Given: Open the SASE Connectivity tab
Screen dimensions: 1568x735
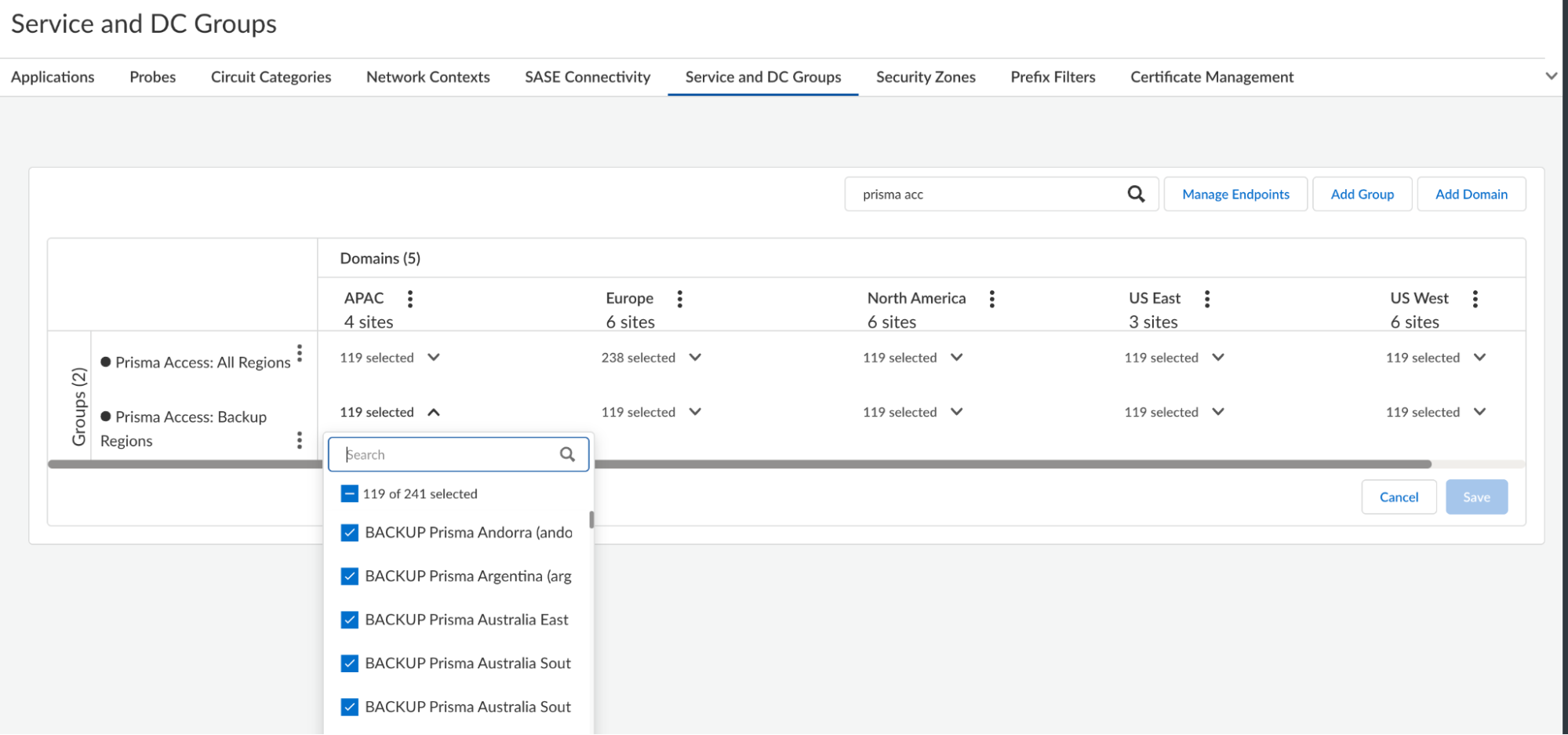Looking at the screenshot, I should tap(588, 77).
